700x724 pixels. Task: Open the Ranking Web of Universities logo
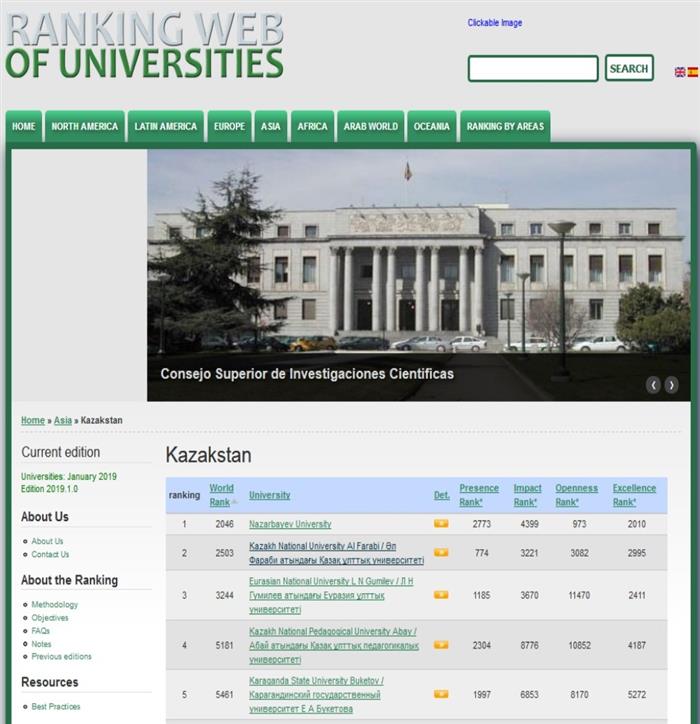point(144,46)
